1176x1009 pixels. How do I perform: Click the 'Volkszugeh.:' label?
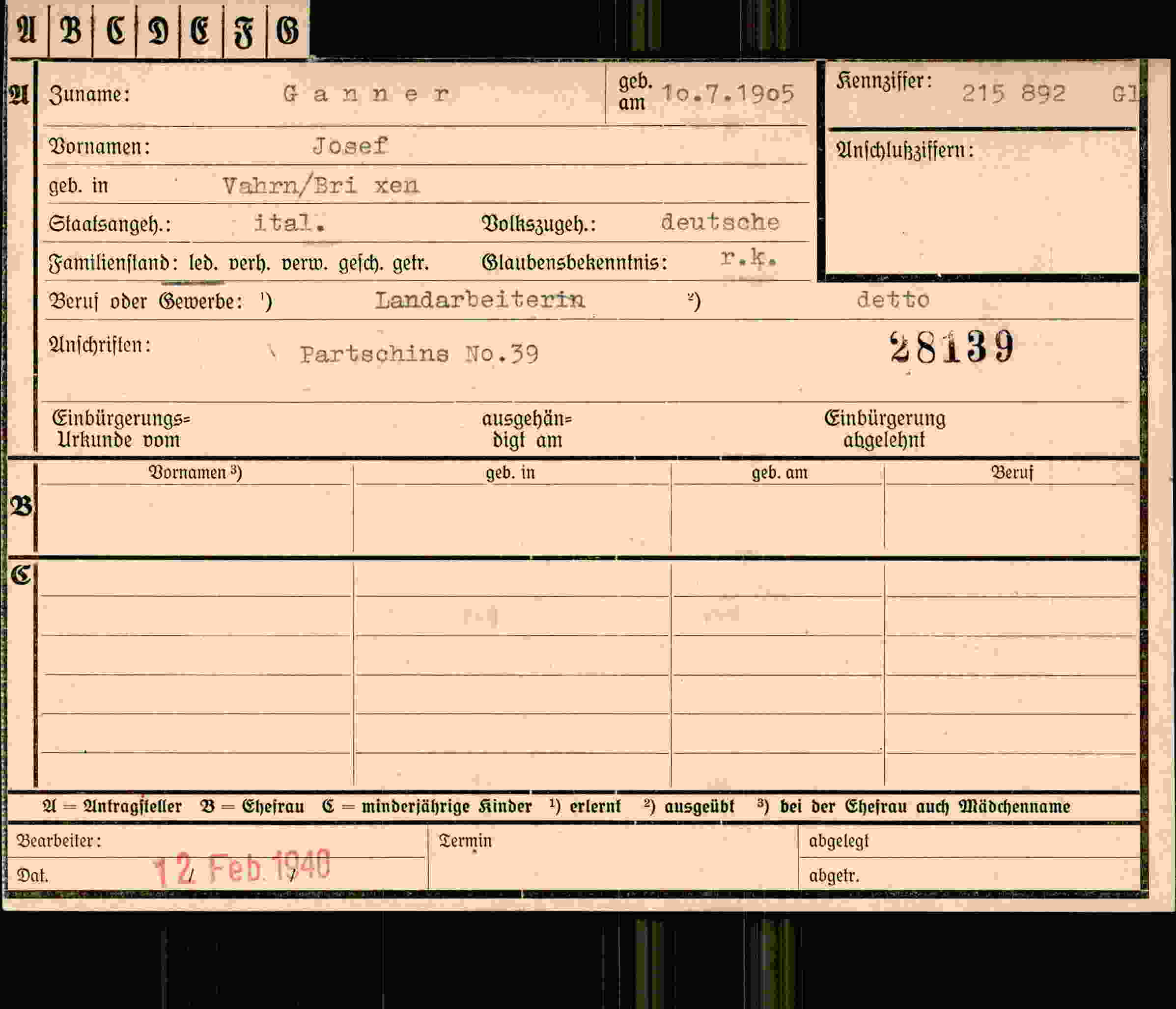(x=538, y=224)
